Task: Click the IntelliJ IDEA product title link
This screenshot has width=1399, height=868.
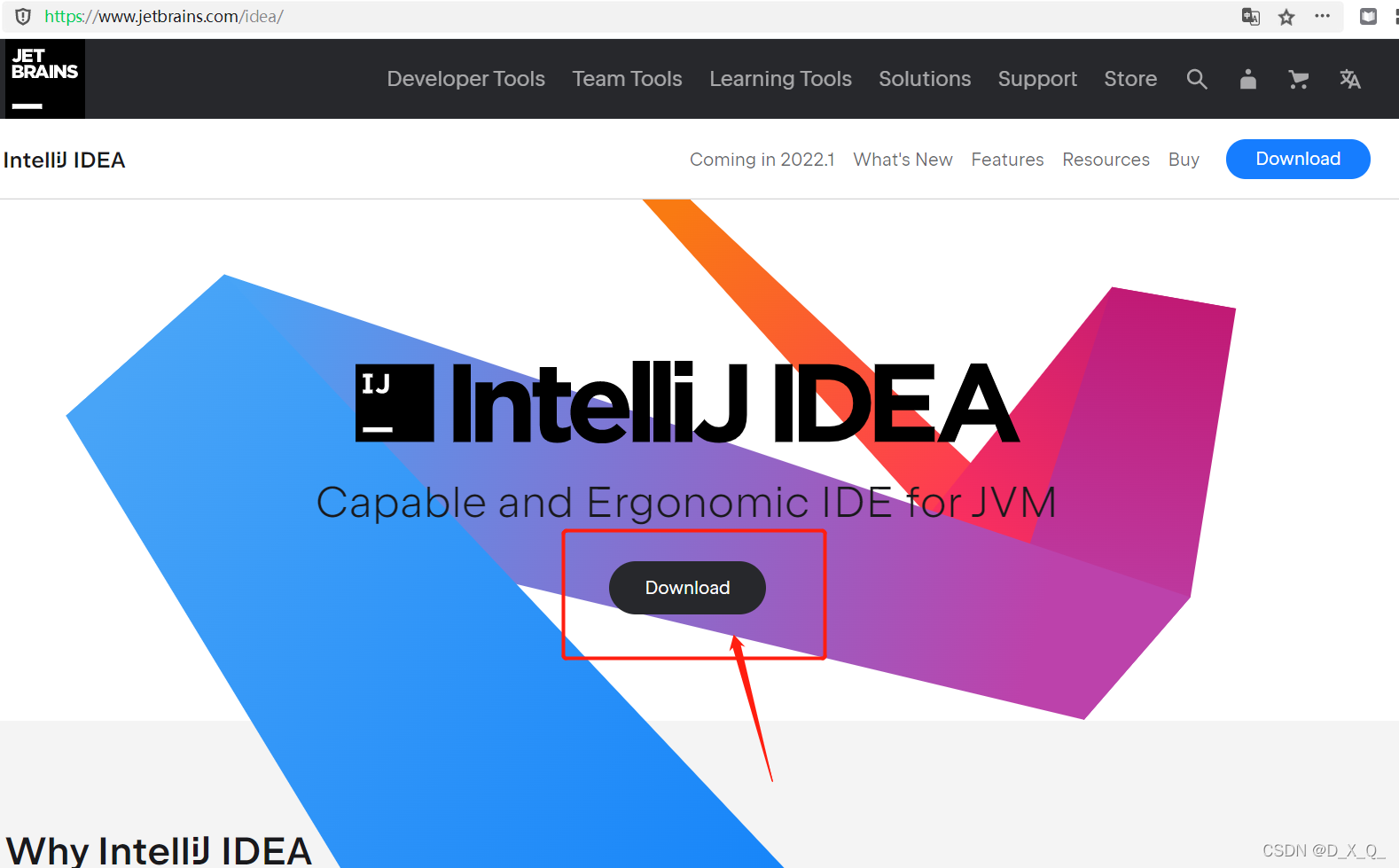Action: pos(64,160)
